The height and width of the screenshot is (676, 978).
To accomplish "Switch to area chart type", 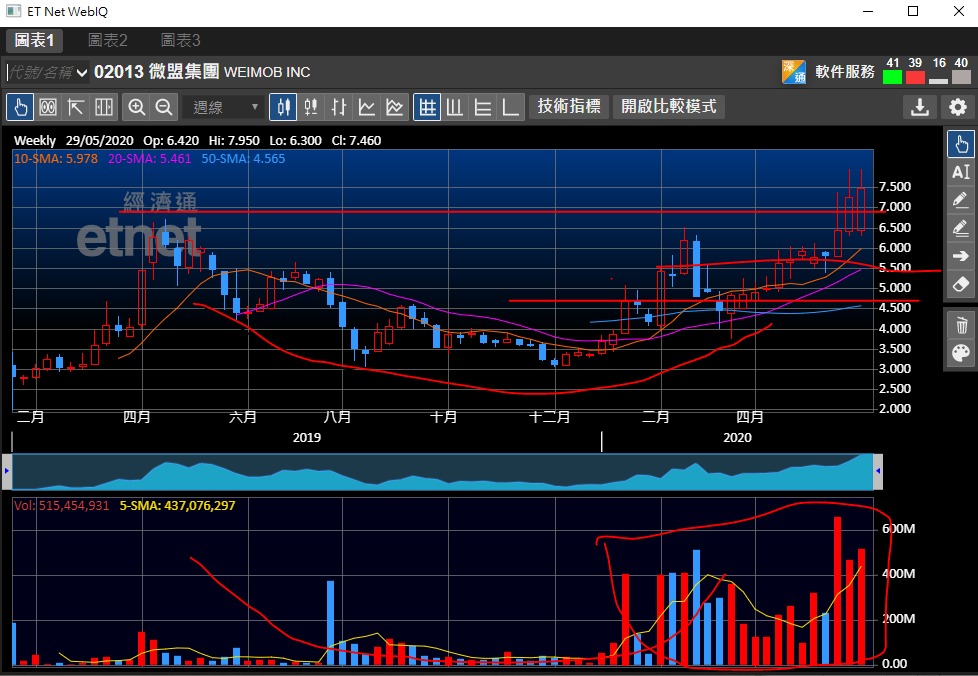I will coord(395,107).
